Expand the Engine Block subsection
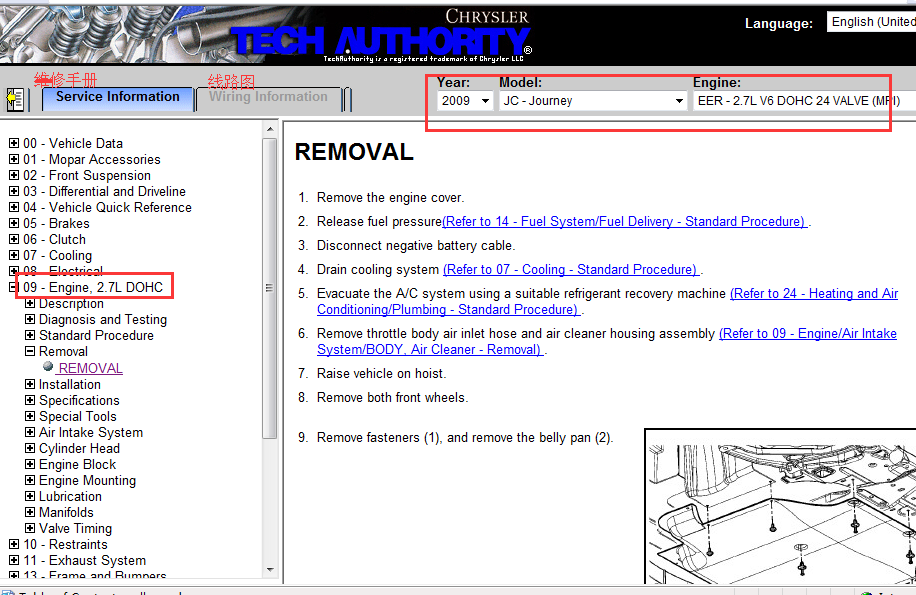Viewport: 916px width, 595px height. tap(30, 464)
